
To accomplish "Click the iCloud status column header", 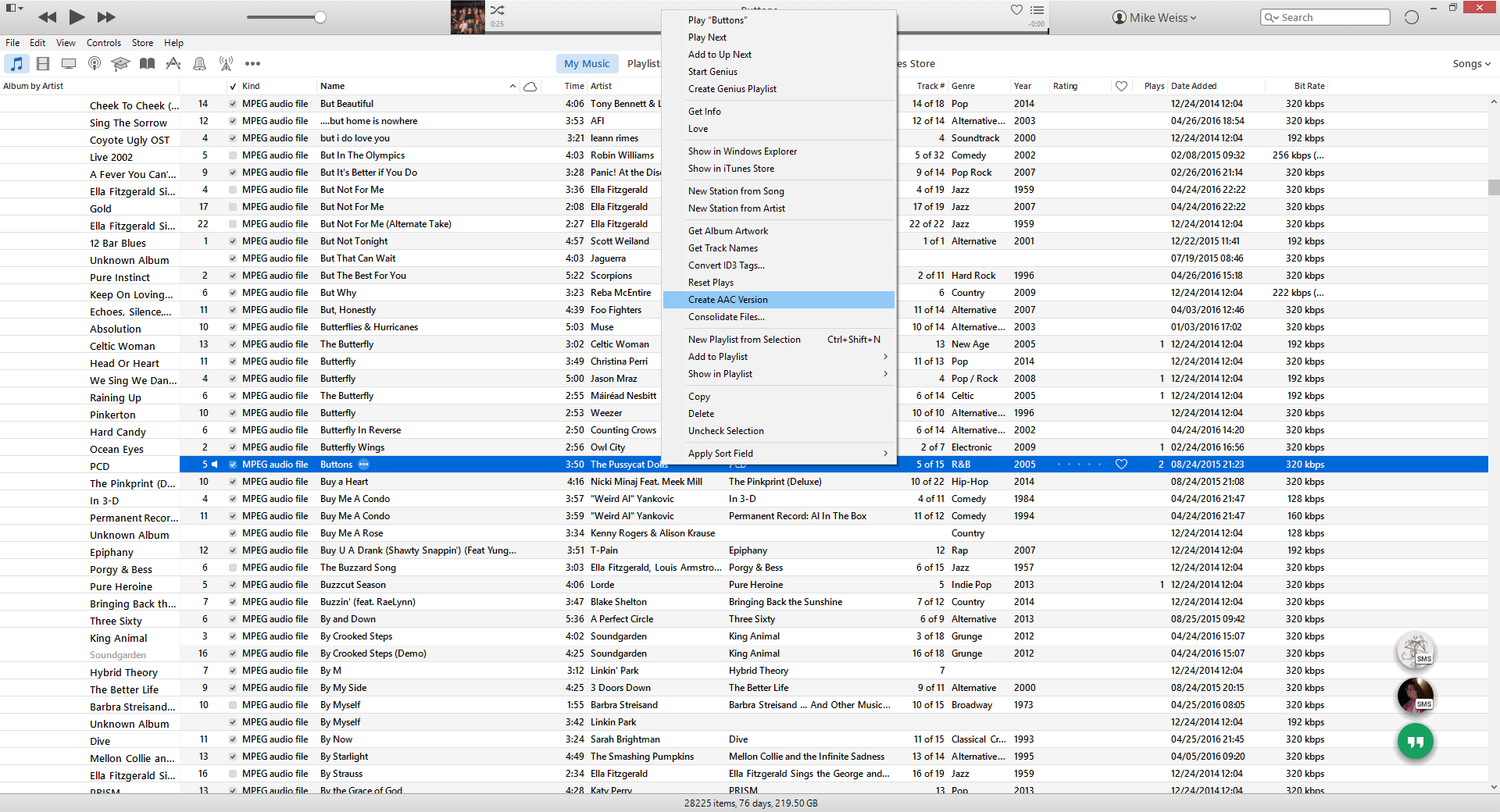I will [530, 86].
